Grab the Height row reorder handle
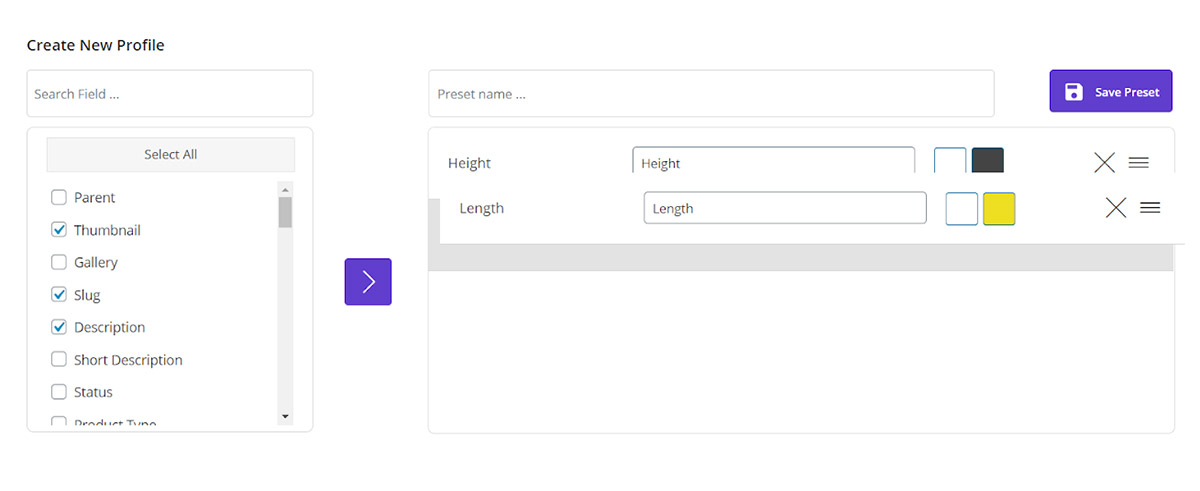Image resolution: width=1200 pixels, height=491 pixels. (x=1139, y=163)
